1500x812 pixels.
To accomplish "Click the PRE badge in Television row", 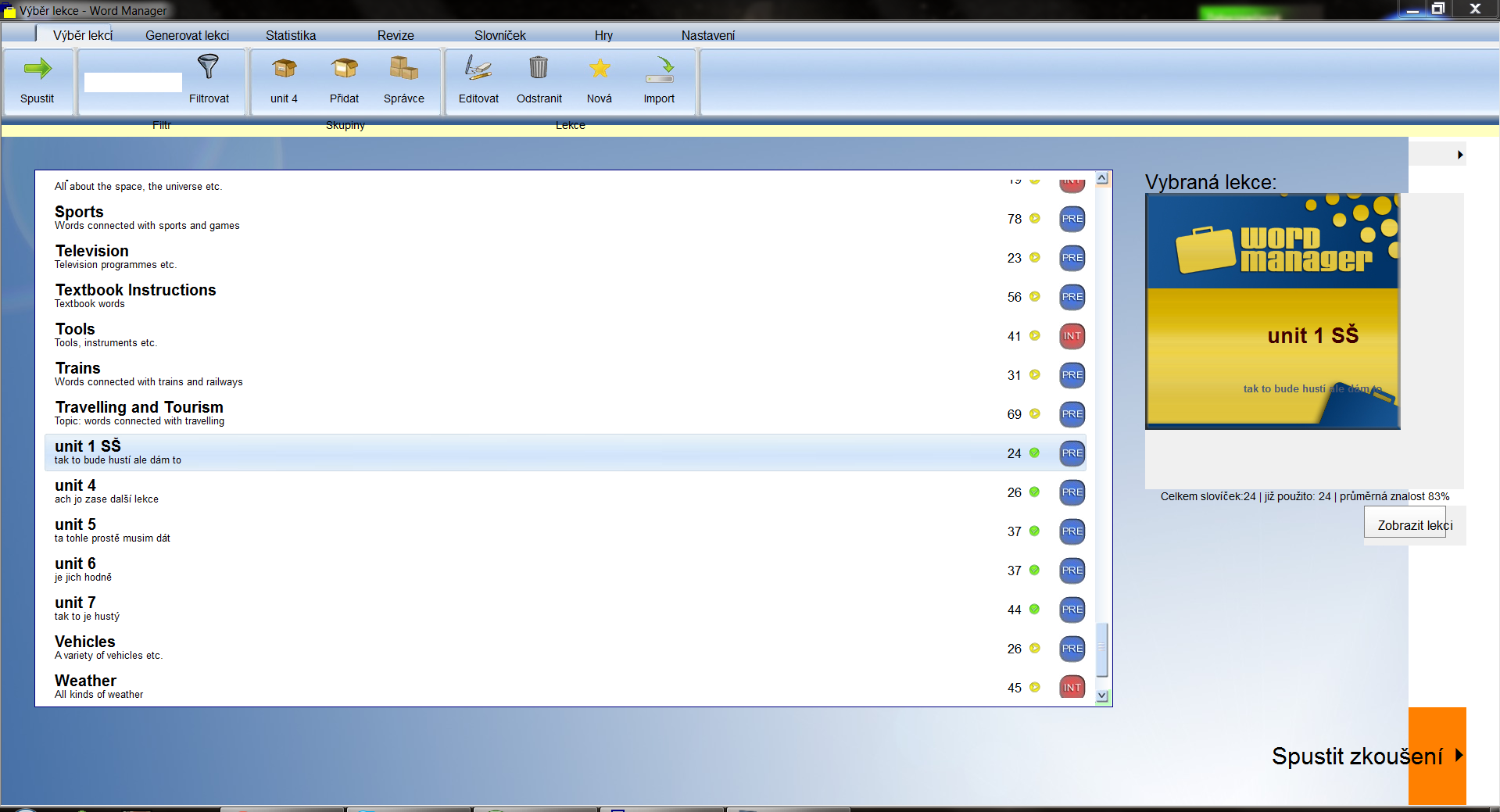I will (x=1072, y=258).
